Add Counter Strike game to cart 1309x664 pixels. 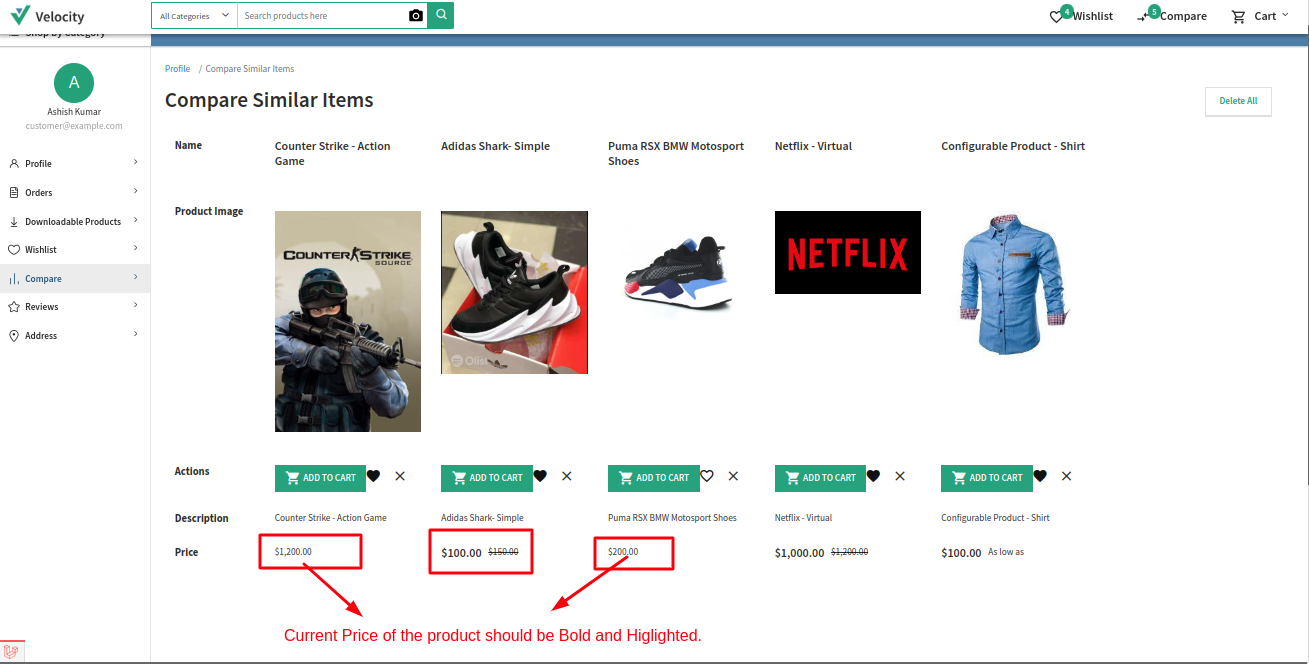coord(320,478)
